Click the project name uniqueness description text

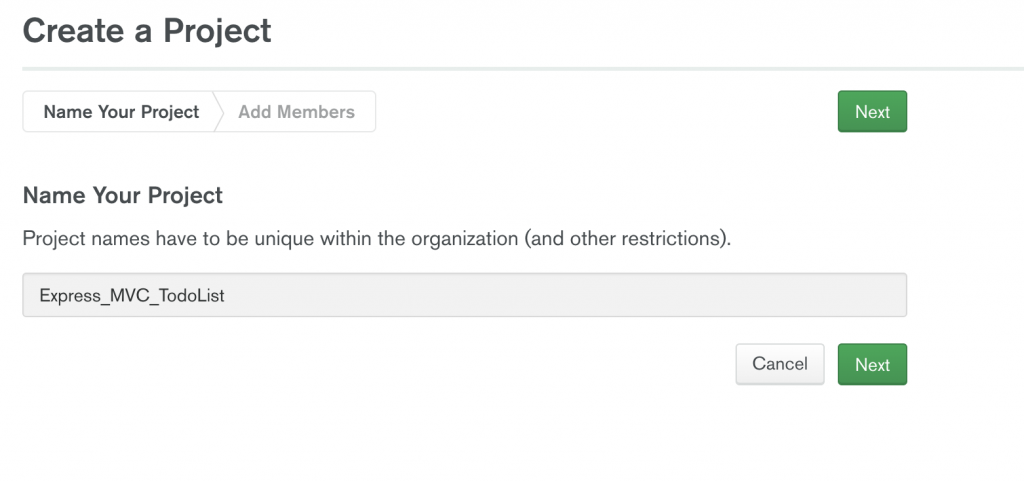pyautogui.click(x=377, y=241)
